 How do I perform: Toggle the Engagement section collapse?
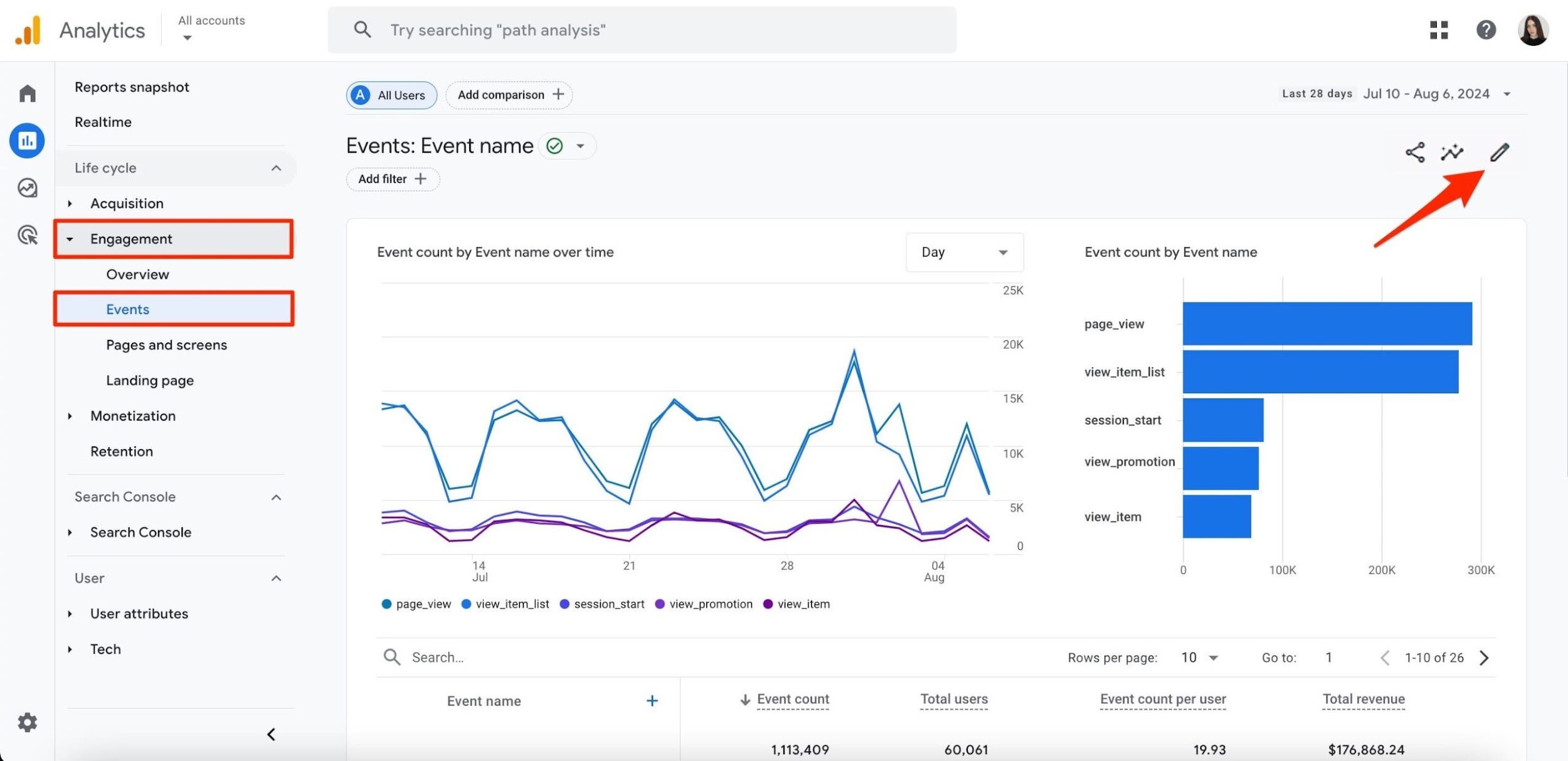69,239
